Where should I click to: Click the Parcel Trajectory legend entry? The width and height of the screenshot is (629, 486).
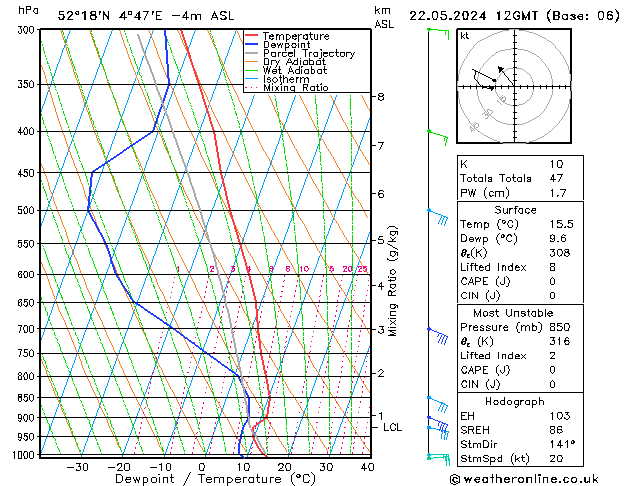pos(300,53)
